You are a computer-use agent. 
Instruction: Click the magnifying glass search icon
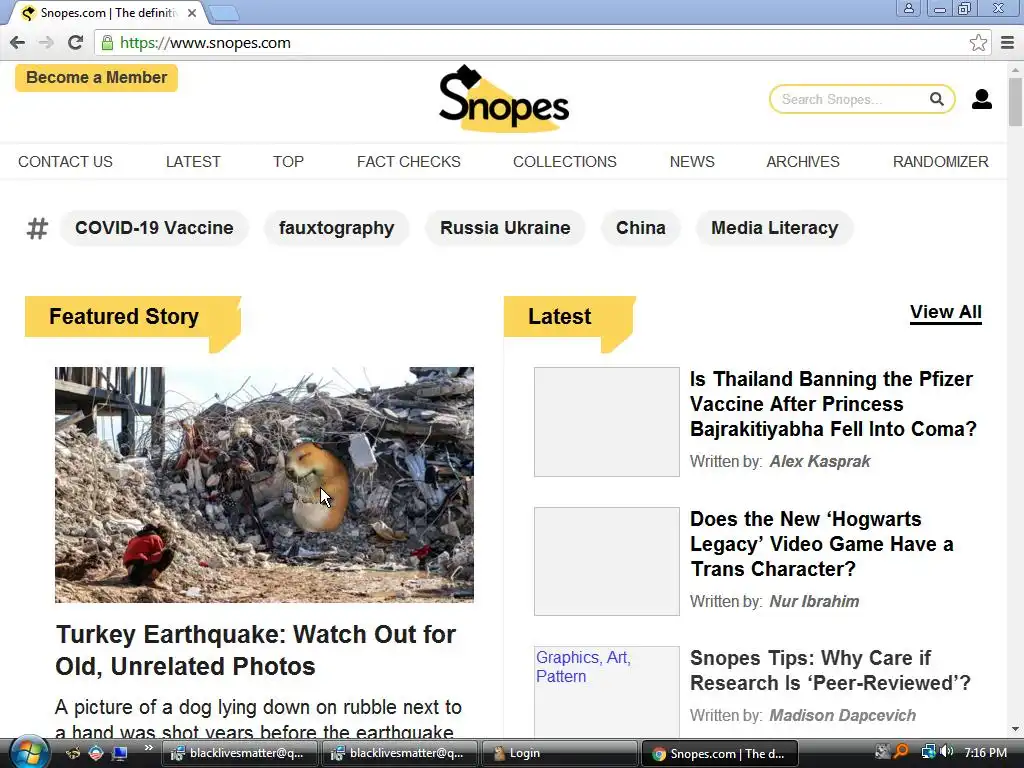[x=936, y=99]
